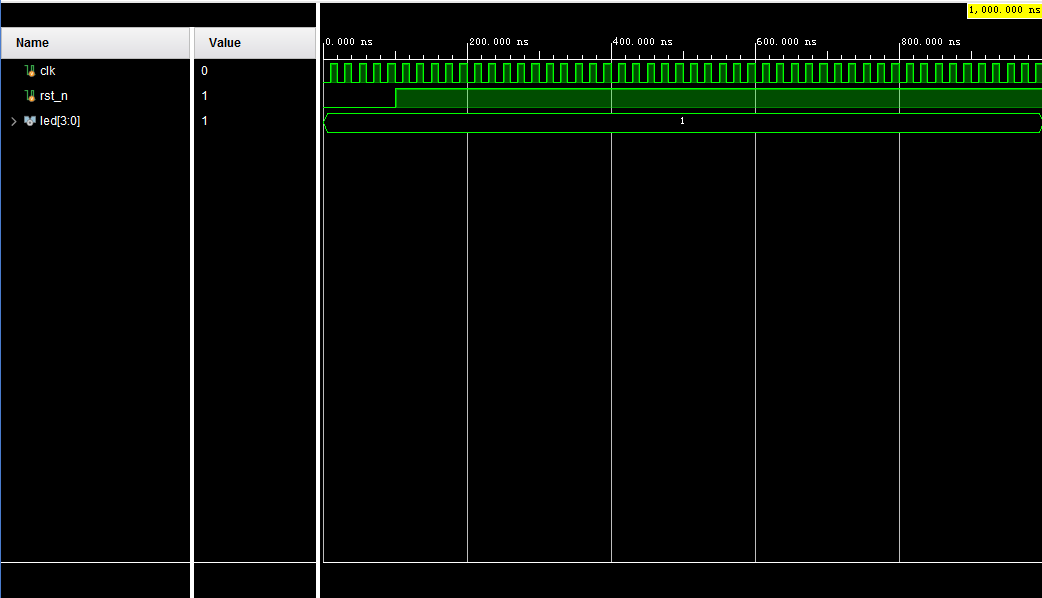
Task: Click the led[3:0] bus icon
Action: tap(30, 121)
